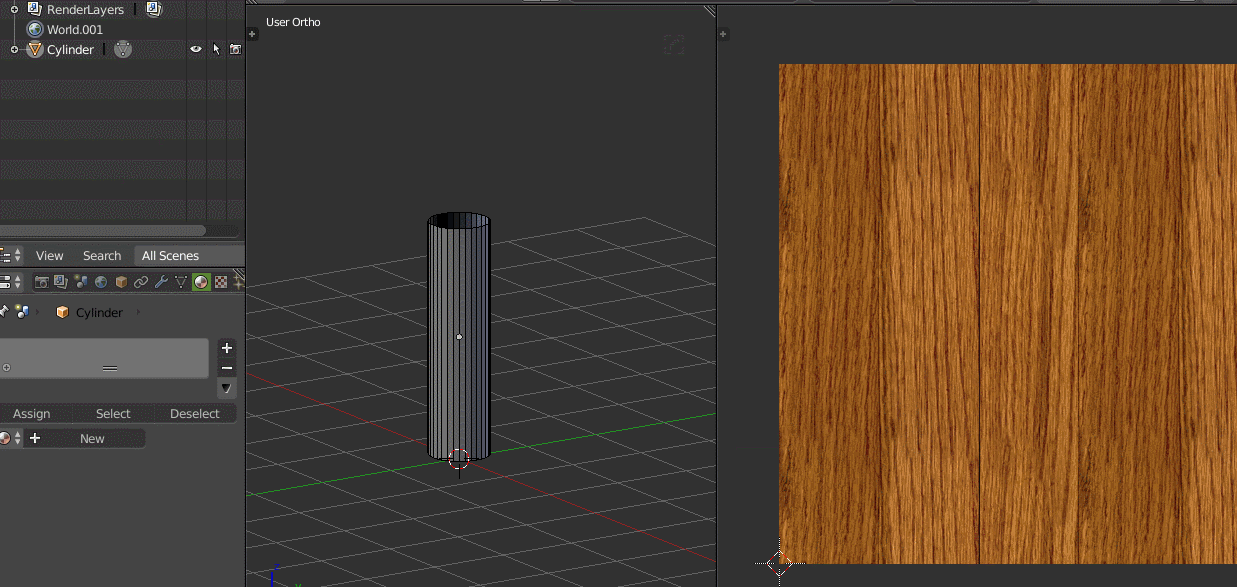This screenshot has width=1237, height=587.
Task: Click the Assign button
Action: pyautogui.click(x=31, y=413)
